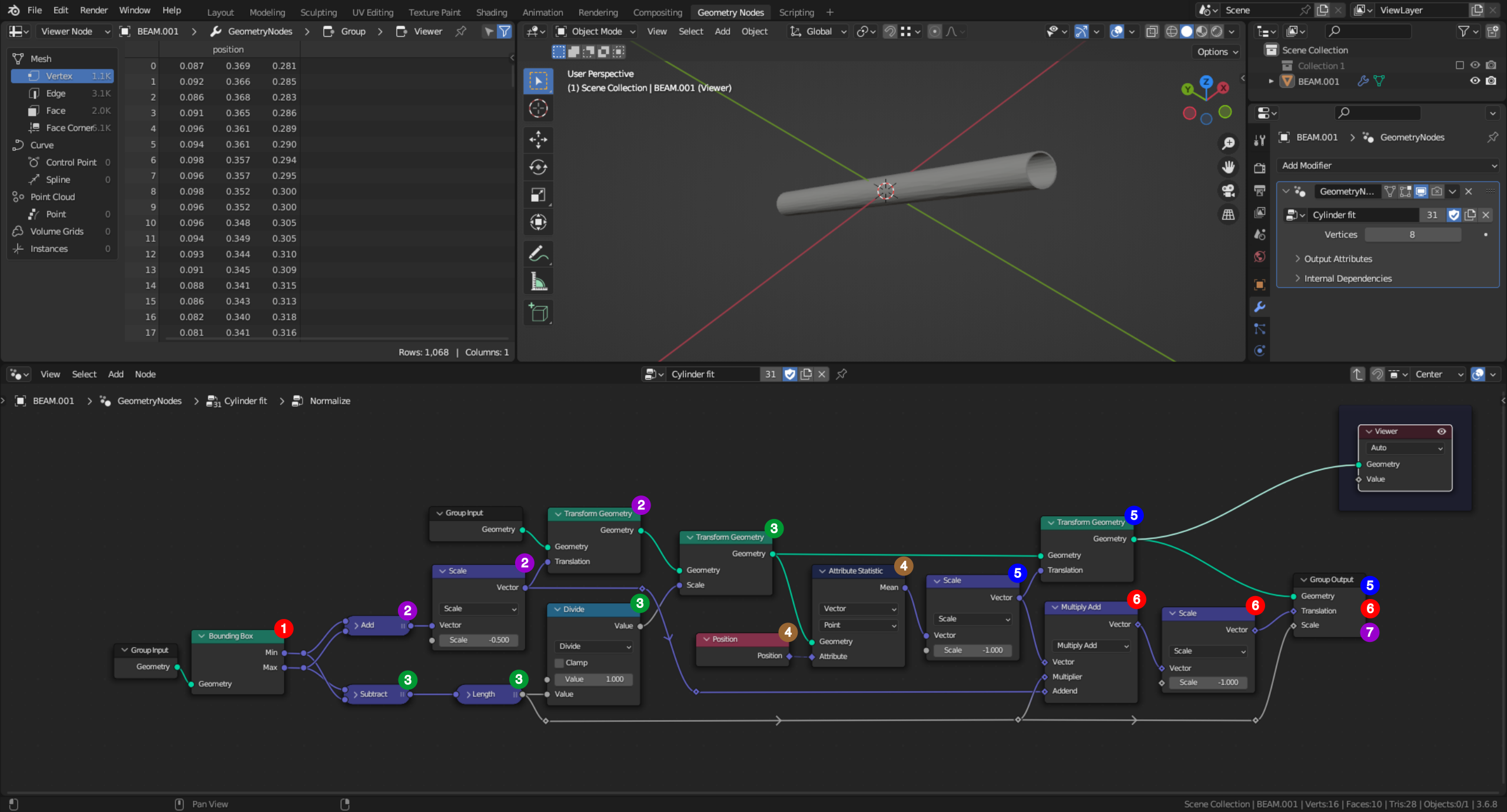This screenshot has width=1507, height=812.
Task: Click Divide node Value 1.000 field
Action: coord(595,679)
